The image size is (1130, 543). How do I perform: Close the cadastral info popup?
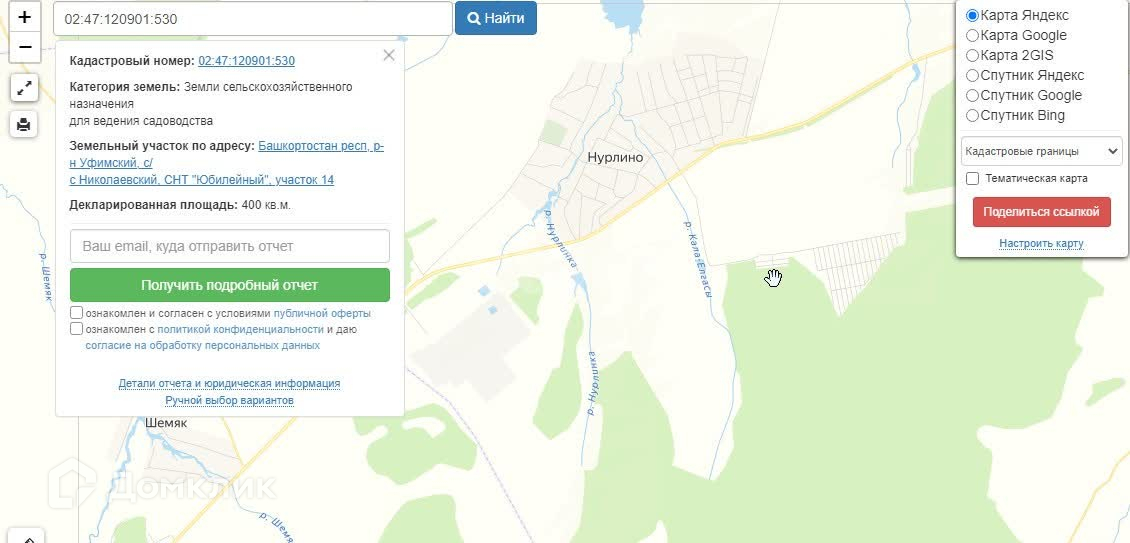(x=389, y=56)
